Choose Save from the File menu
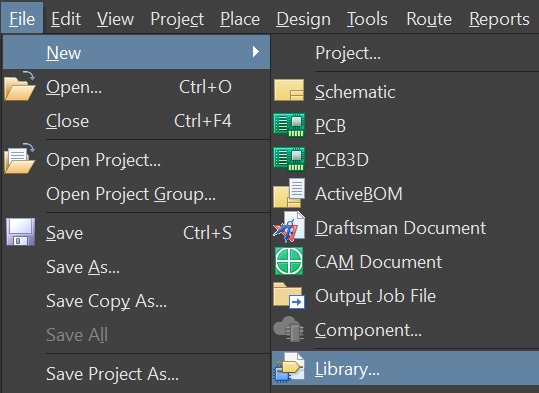 (136, 232)
